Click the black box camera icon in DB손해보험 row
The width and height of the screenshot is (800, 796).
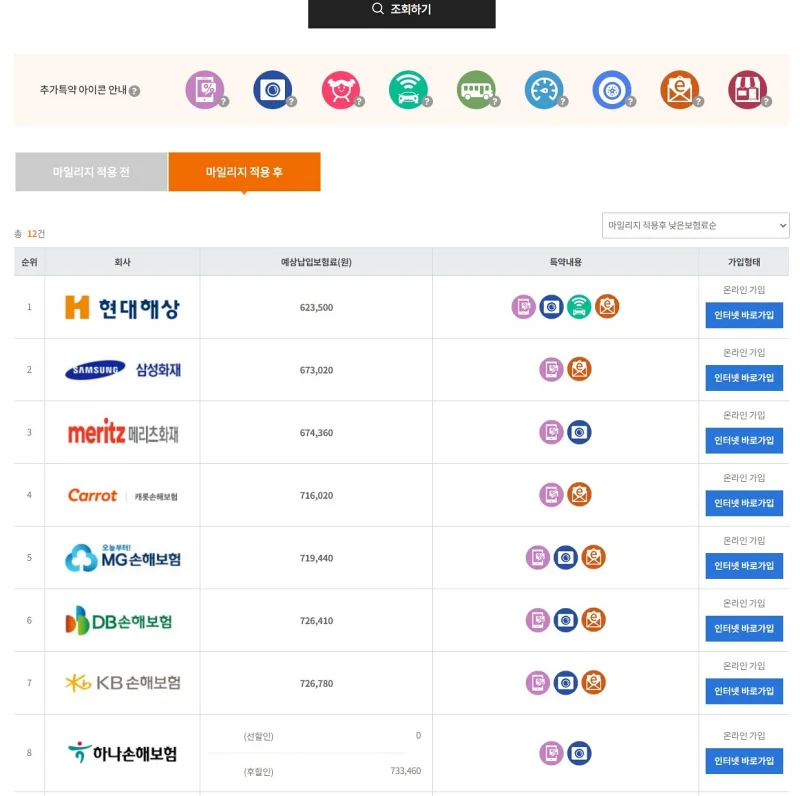pos(565,620)
